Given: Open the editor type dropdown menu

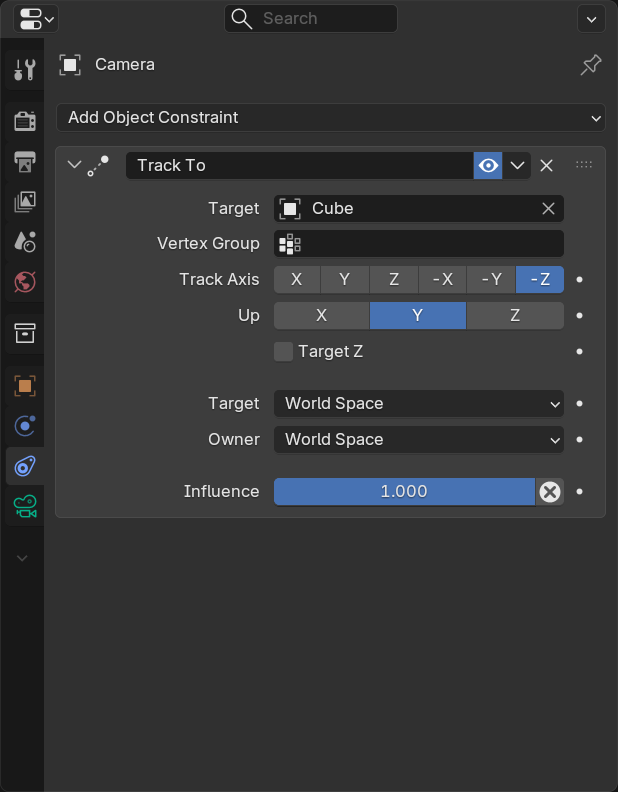Looking at the screenshot, I should (36, 19).
